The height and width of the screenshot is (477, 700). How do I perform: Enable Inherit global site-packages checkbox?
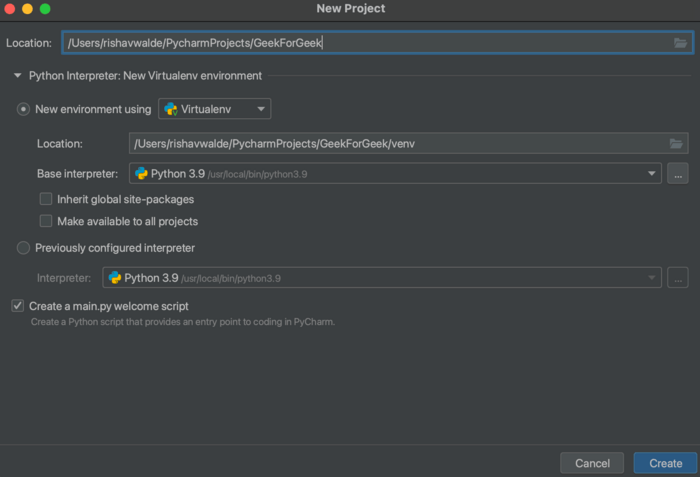point(46,199)
